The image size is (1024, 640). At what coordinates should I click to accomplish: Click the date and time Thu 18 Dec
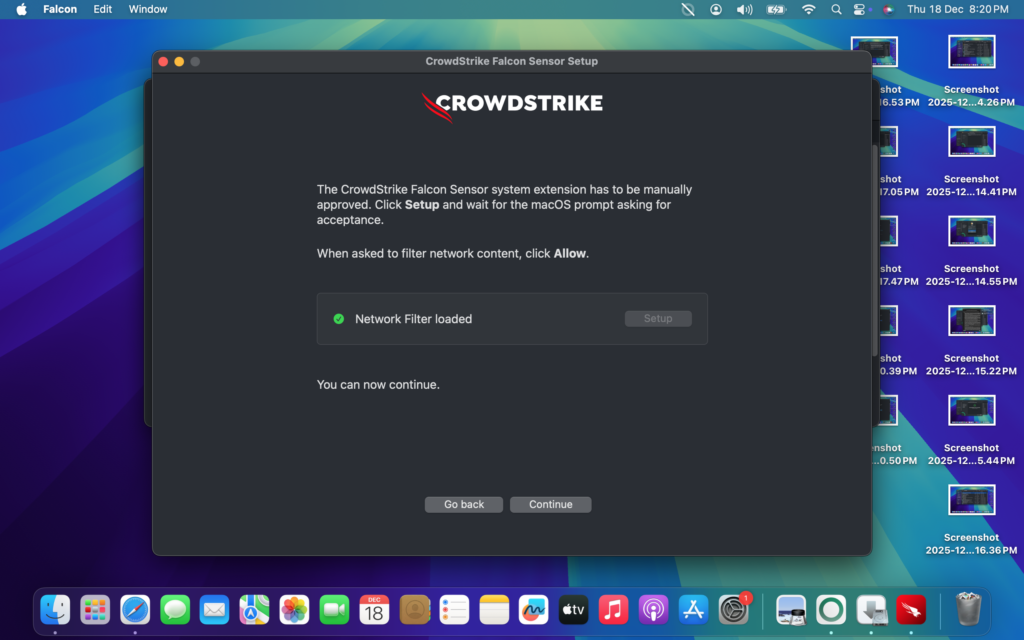point(957,9)
